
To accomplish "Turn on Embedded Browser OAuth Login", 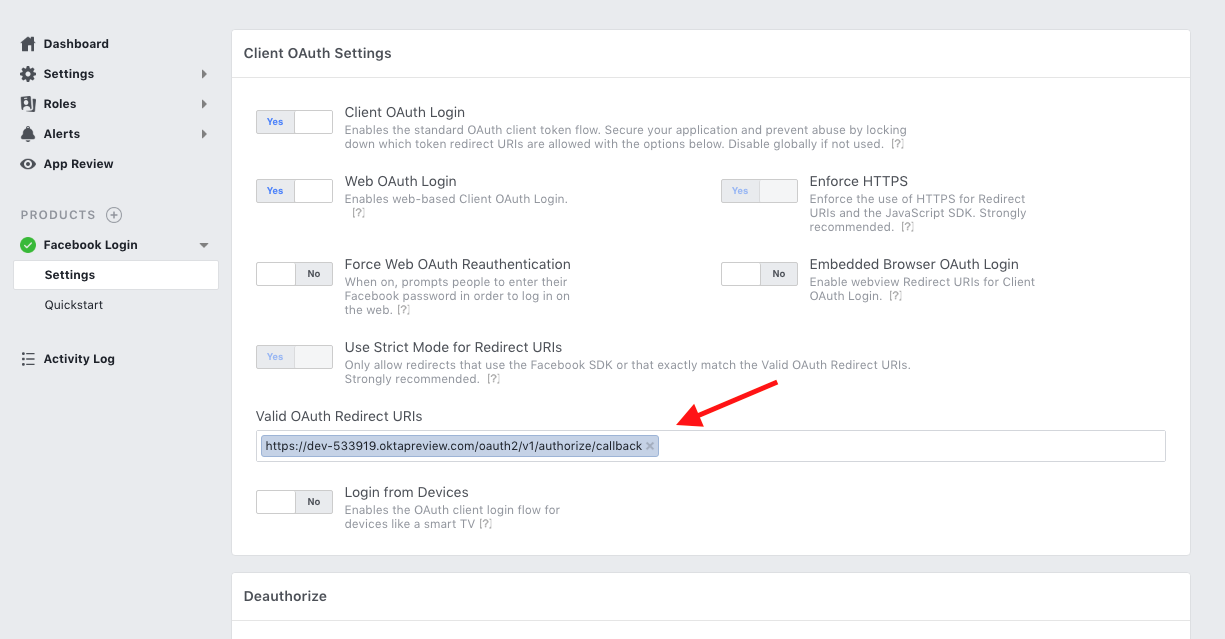I will 759,274.
